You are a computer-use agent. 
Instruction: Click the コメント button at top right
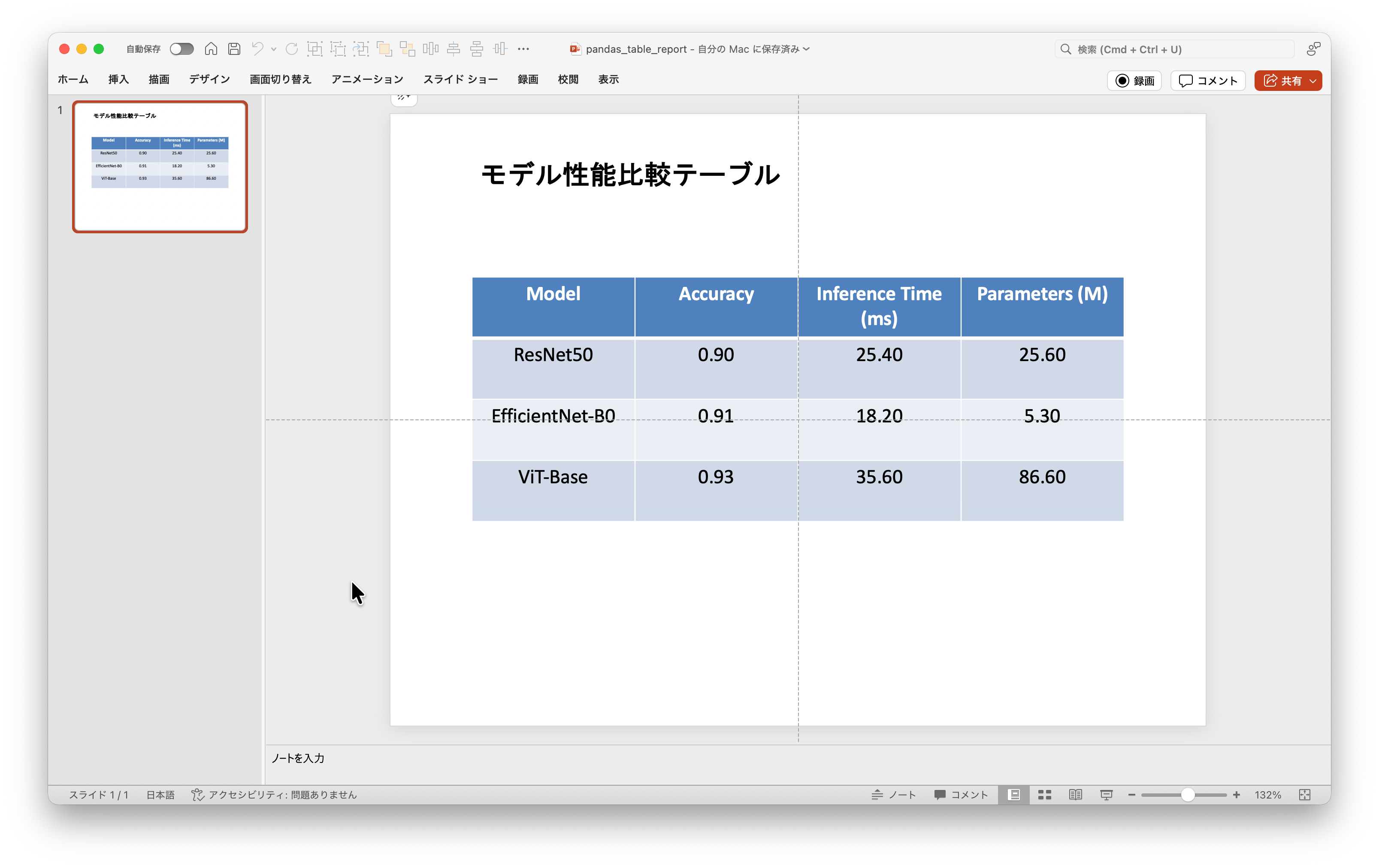pyautogui.click(x=1208, y=81)
